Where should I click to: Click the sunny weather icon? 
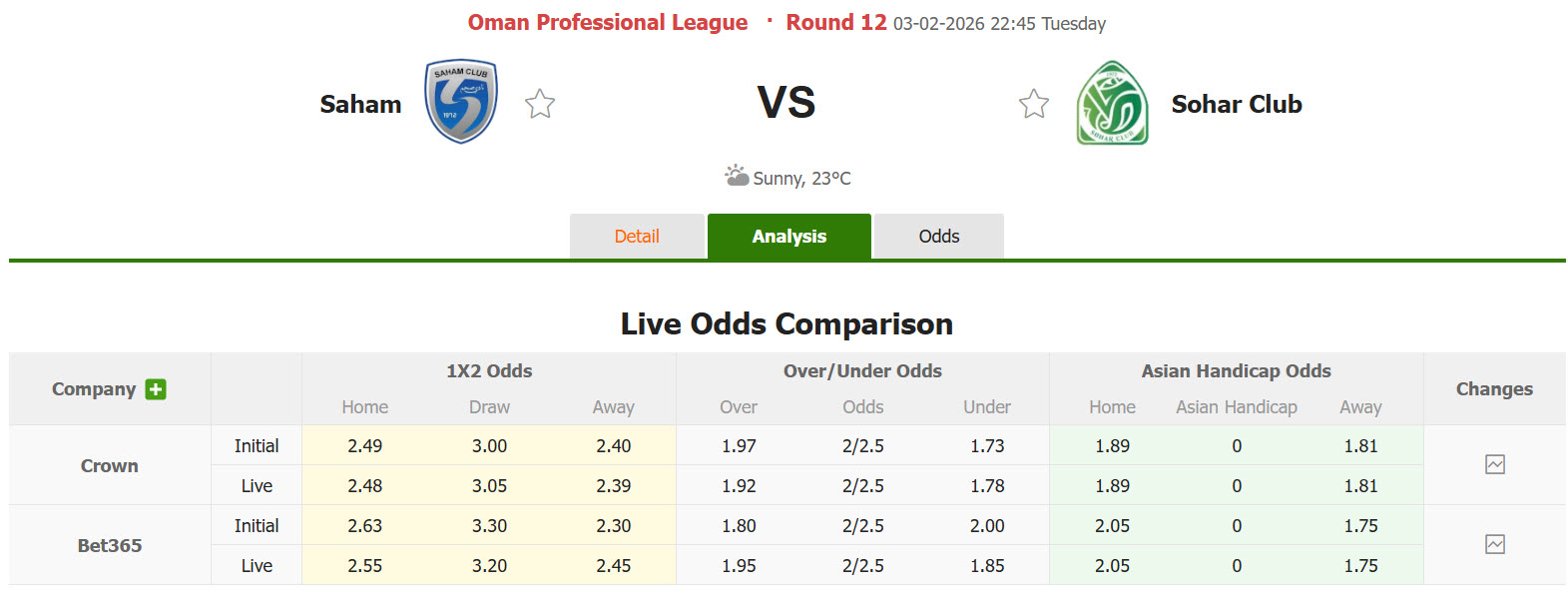tap(737, 177)
